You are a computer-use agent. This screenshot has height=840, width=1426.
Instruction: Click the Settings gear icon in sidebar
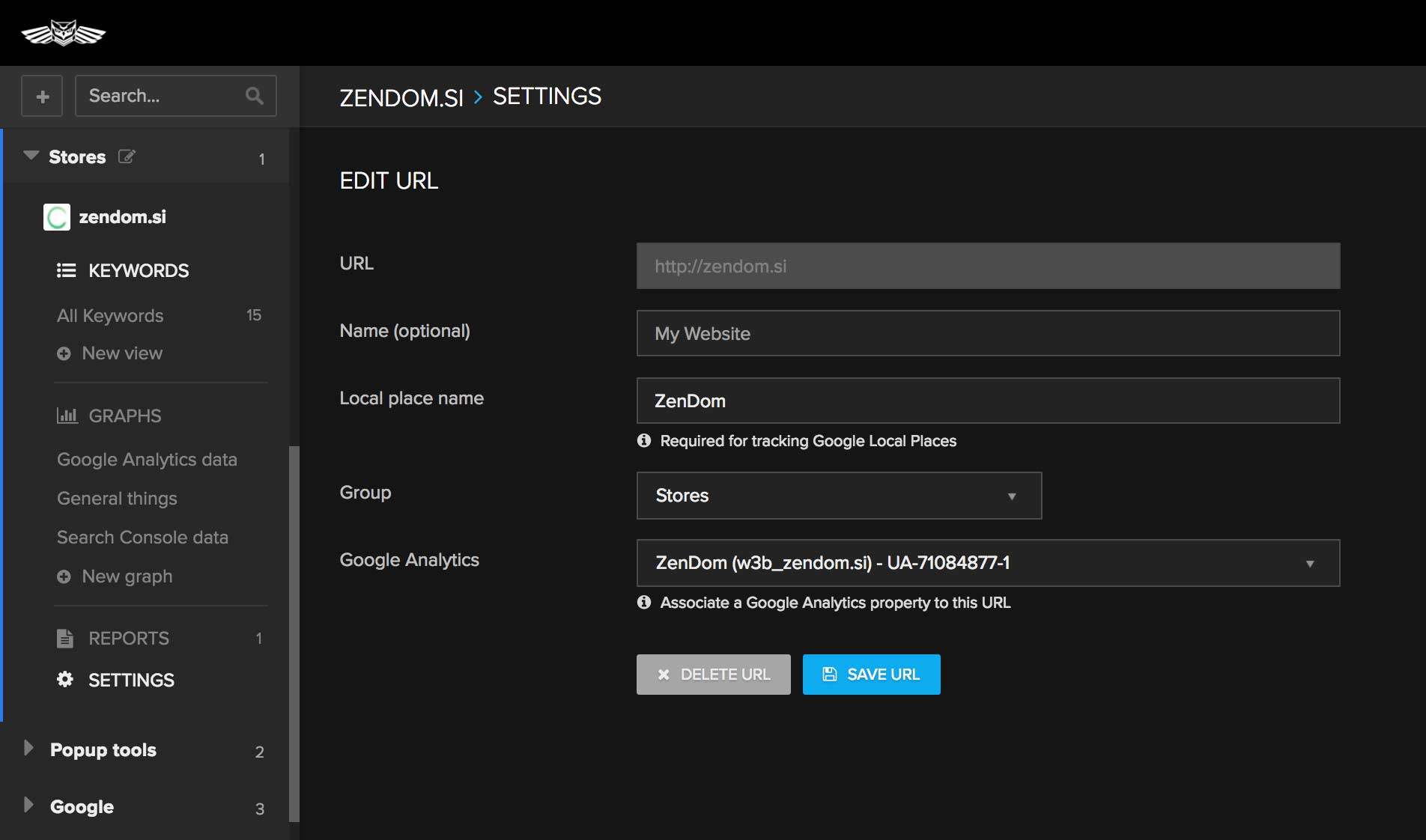tap(65, 680)
